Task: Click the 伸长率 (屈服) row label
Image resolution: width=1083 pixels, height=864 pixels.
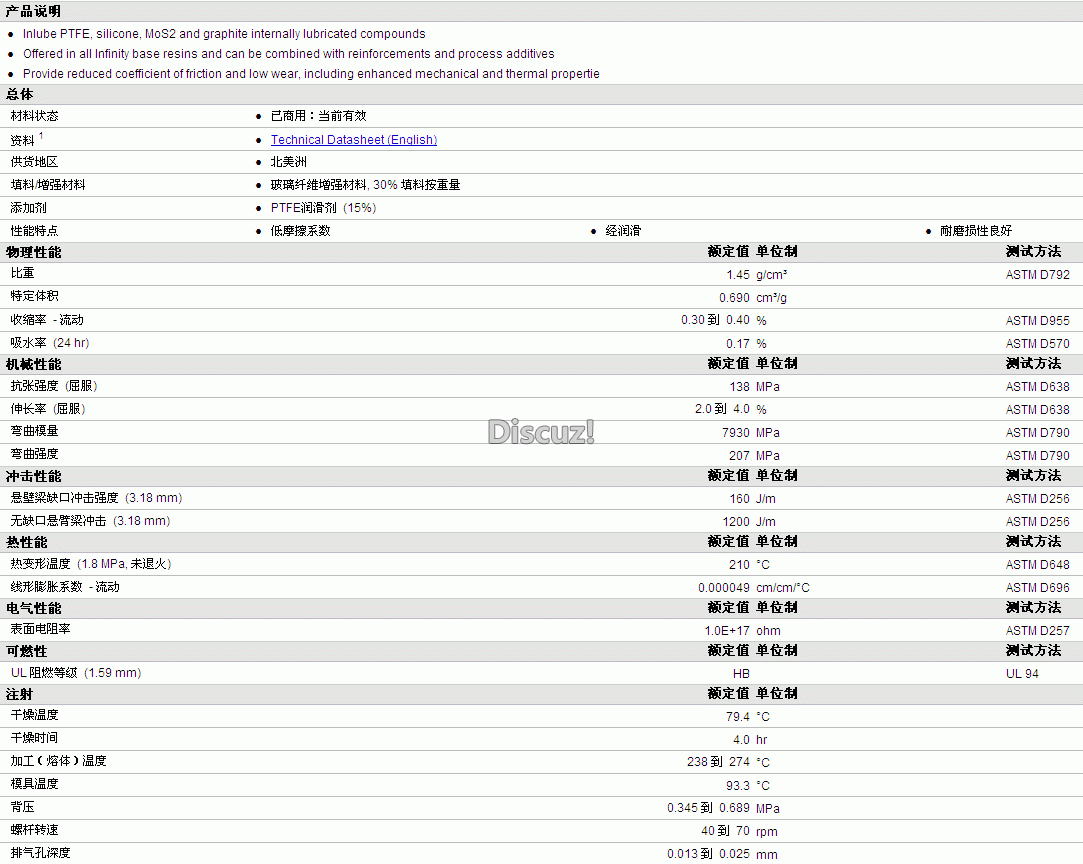Action: [x=48, y=409]
